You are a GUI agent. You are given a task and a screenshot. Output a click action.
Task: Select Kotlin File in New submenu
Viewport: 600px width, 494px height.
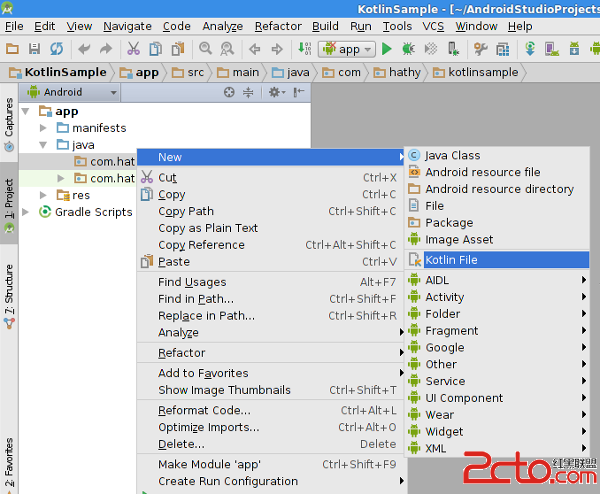(x=497, y=260)
